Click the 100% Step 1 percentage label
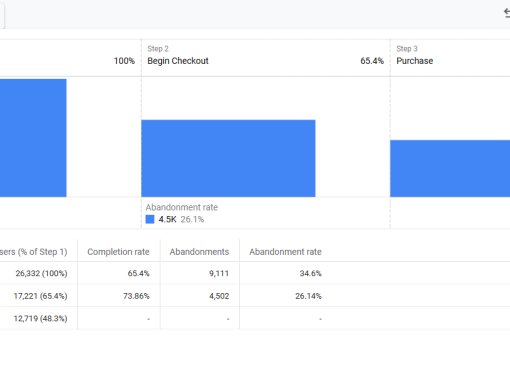 point(124,61)
